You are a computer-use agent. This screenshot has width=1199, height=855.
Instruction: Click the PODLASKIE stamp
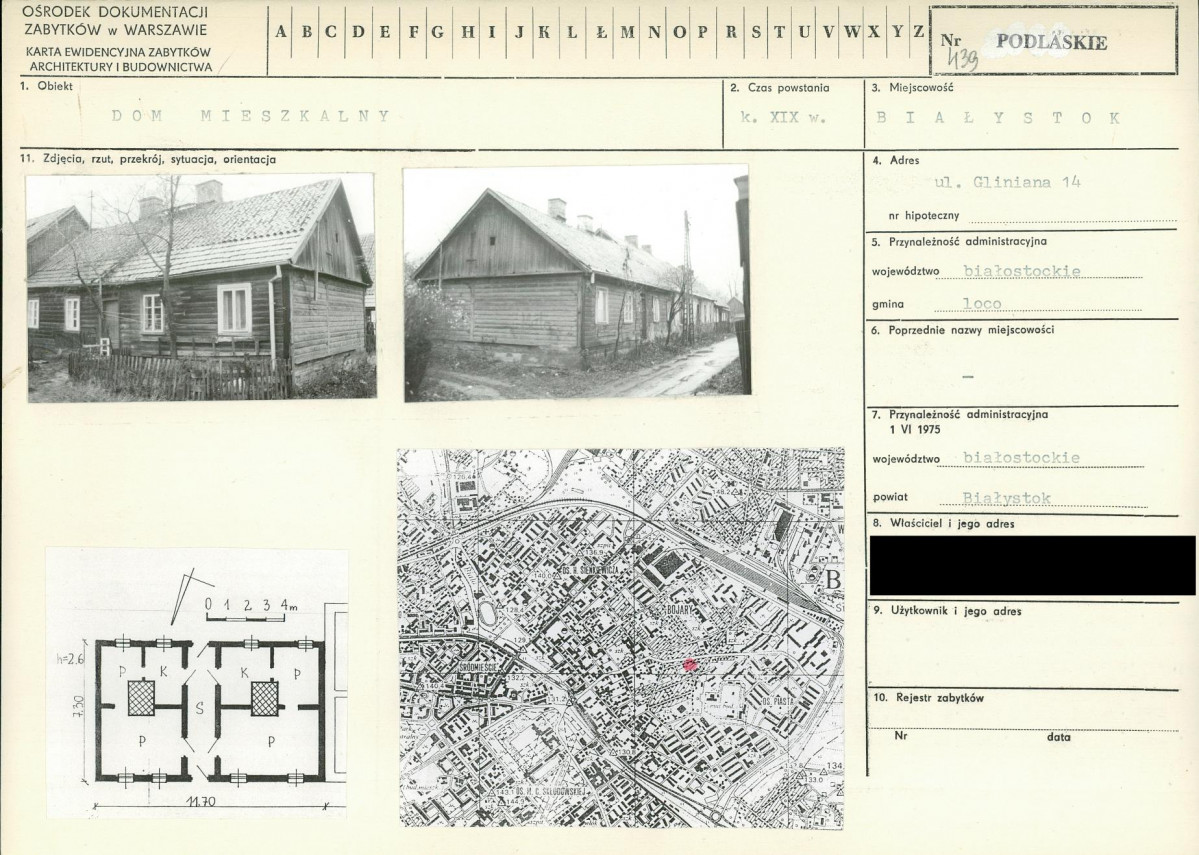click(1051, 42)
